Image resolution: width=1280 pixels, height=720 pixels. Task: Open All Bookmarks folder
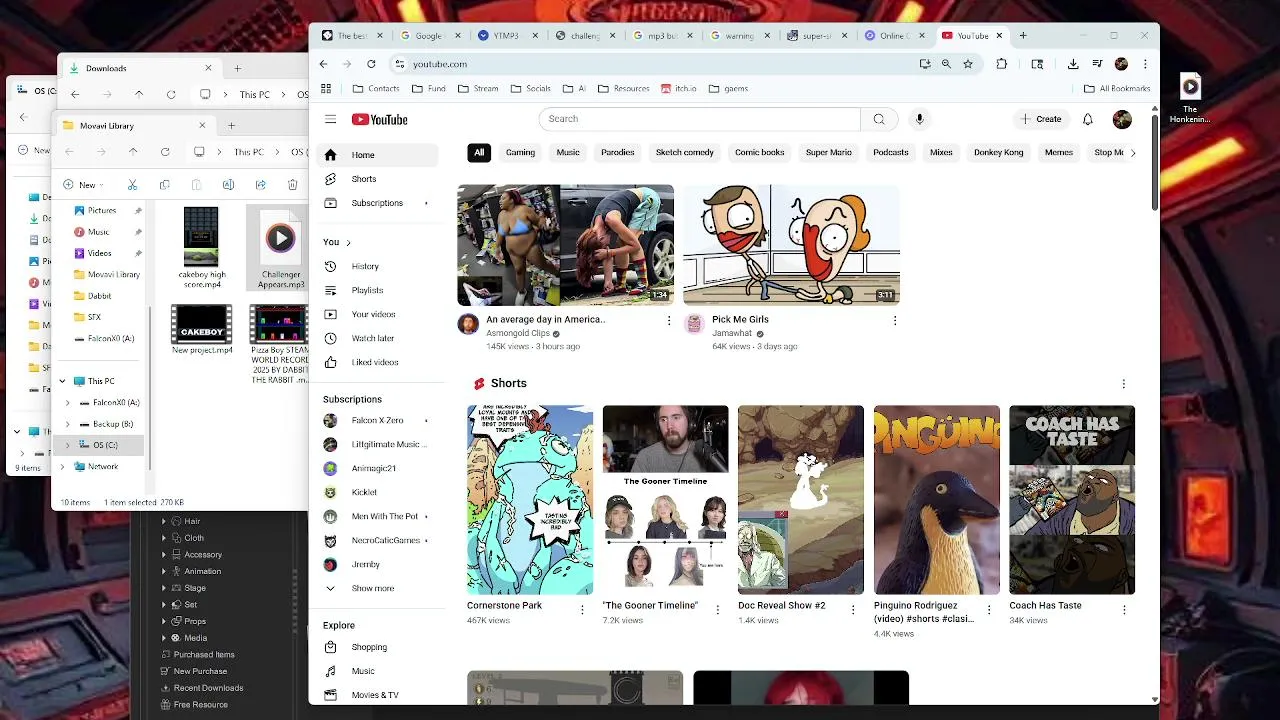coord(1117,88)
